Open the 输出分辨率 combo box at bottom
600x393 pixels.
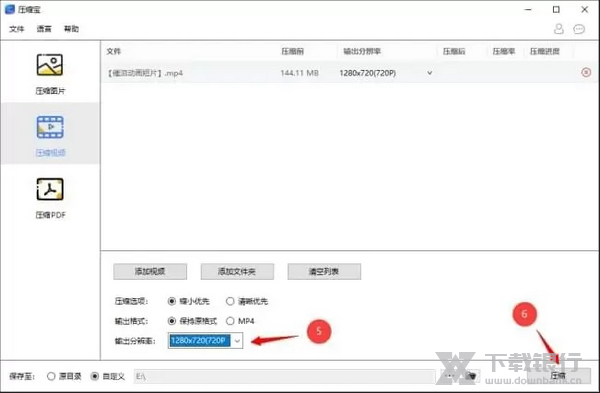pyautogui.click(x=205, y=340)
